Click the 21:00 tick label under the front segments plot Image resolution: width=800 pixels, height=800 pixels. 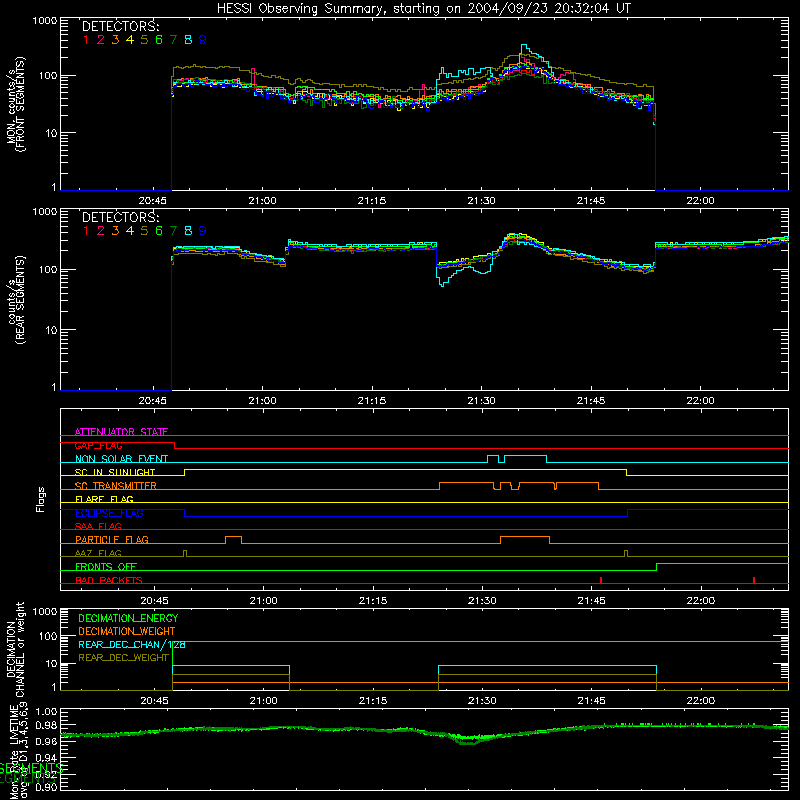pyautogui.click(x=262, y=201)
